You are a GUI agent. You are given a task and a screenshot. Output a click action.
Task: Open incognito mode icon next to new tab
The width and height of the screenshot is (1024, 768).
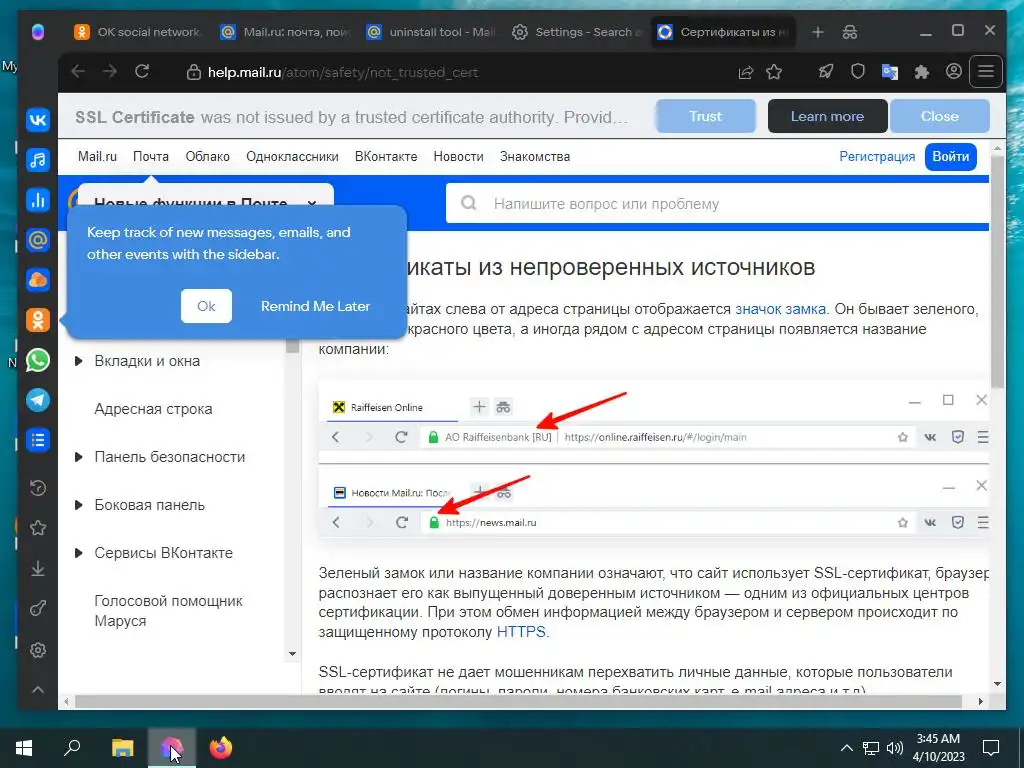[850, 32]
